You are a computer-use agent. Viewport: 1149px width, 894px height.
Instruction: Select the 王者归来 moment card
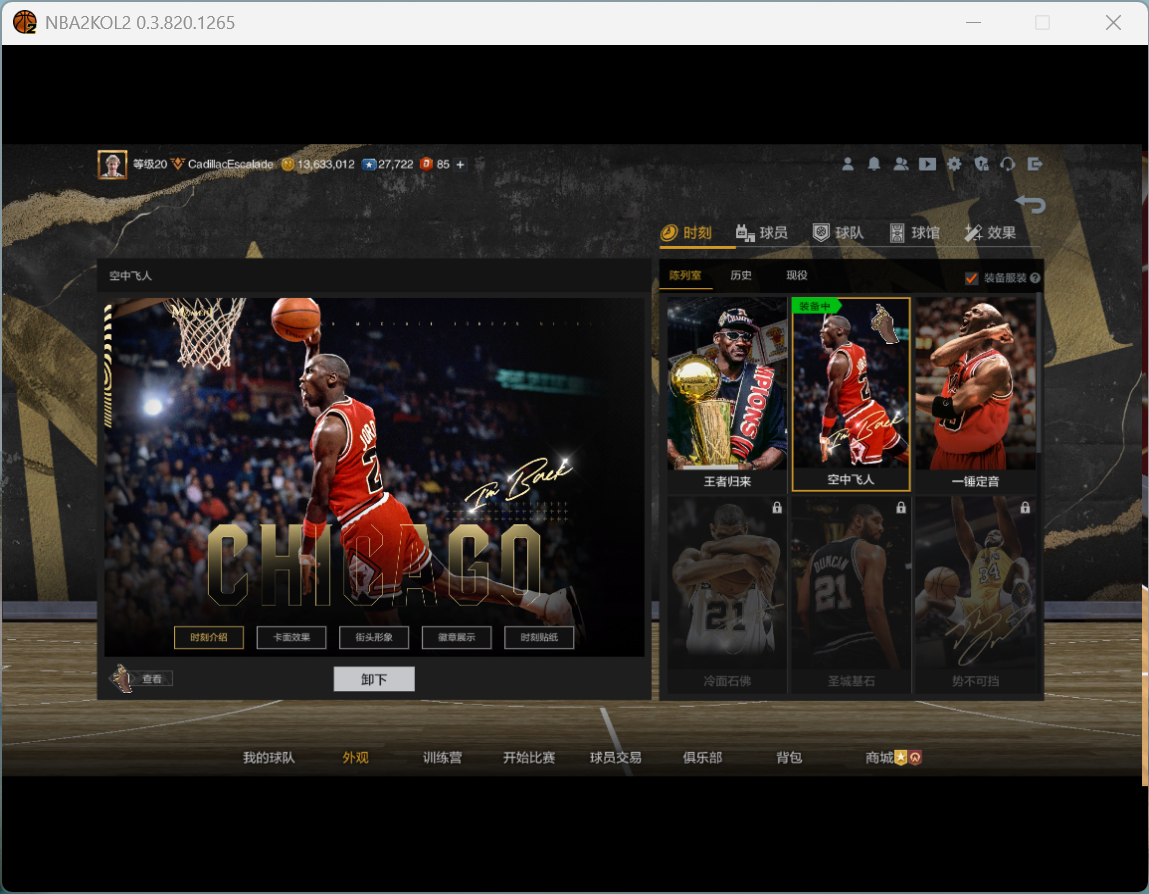tap(727, 395)
